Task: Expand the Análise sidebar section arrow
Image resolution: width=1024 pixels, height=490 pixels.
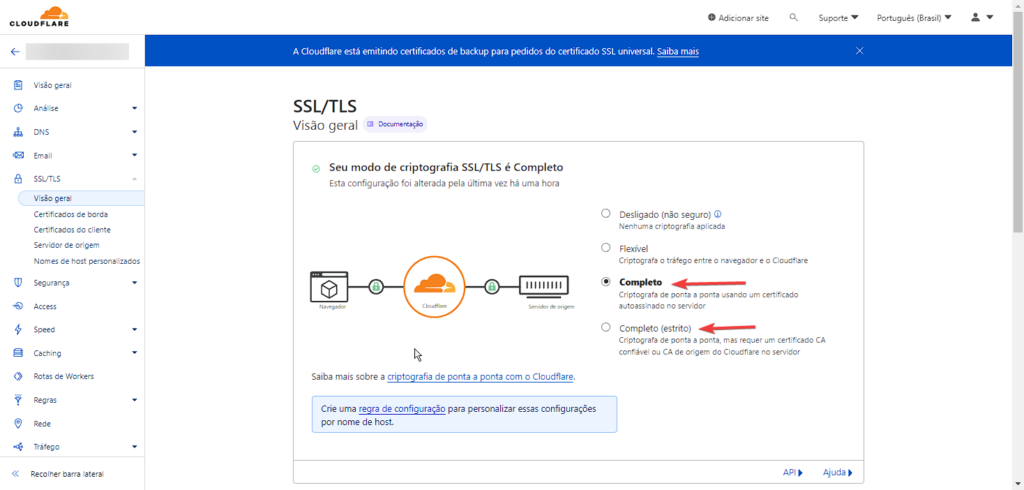Action: [135, 108]
